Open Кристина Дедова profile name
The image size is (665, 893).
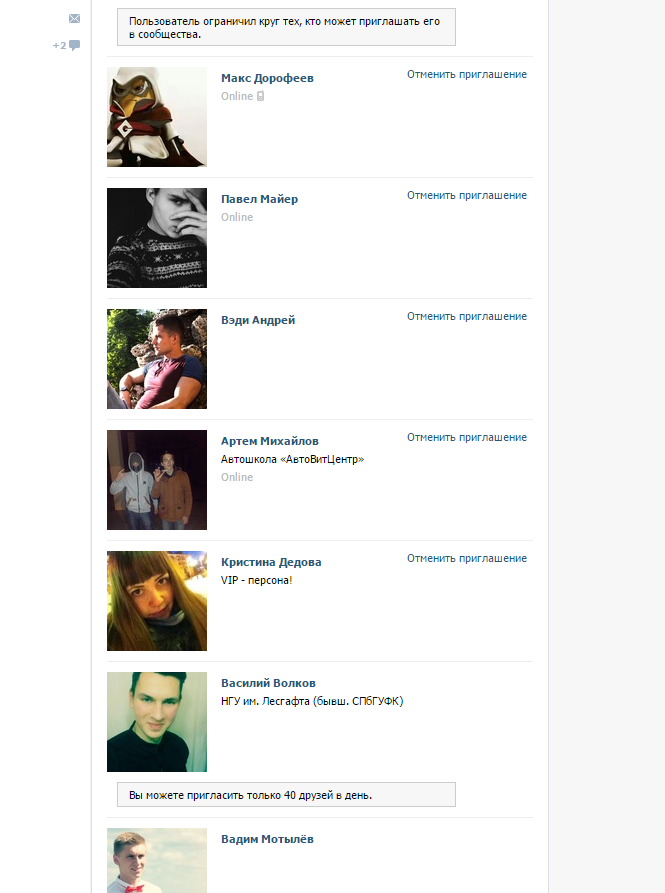(271, 562)
